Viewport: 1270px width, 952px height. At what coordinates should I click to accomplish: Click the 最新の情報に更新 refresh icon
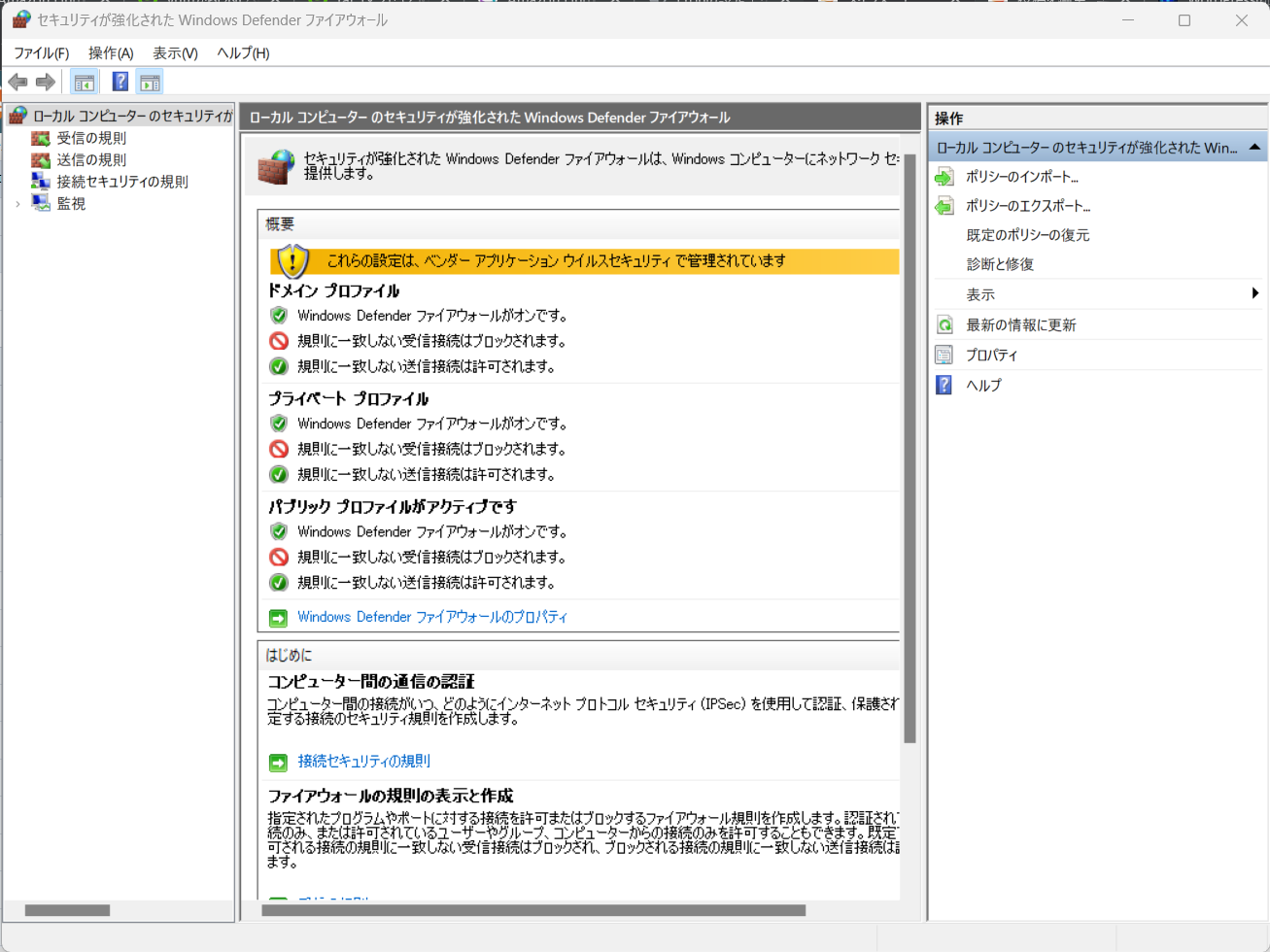[944, 325]
